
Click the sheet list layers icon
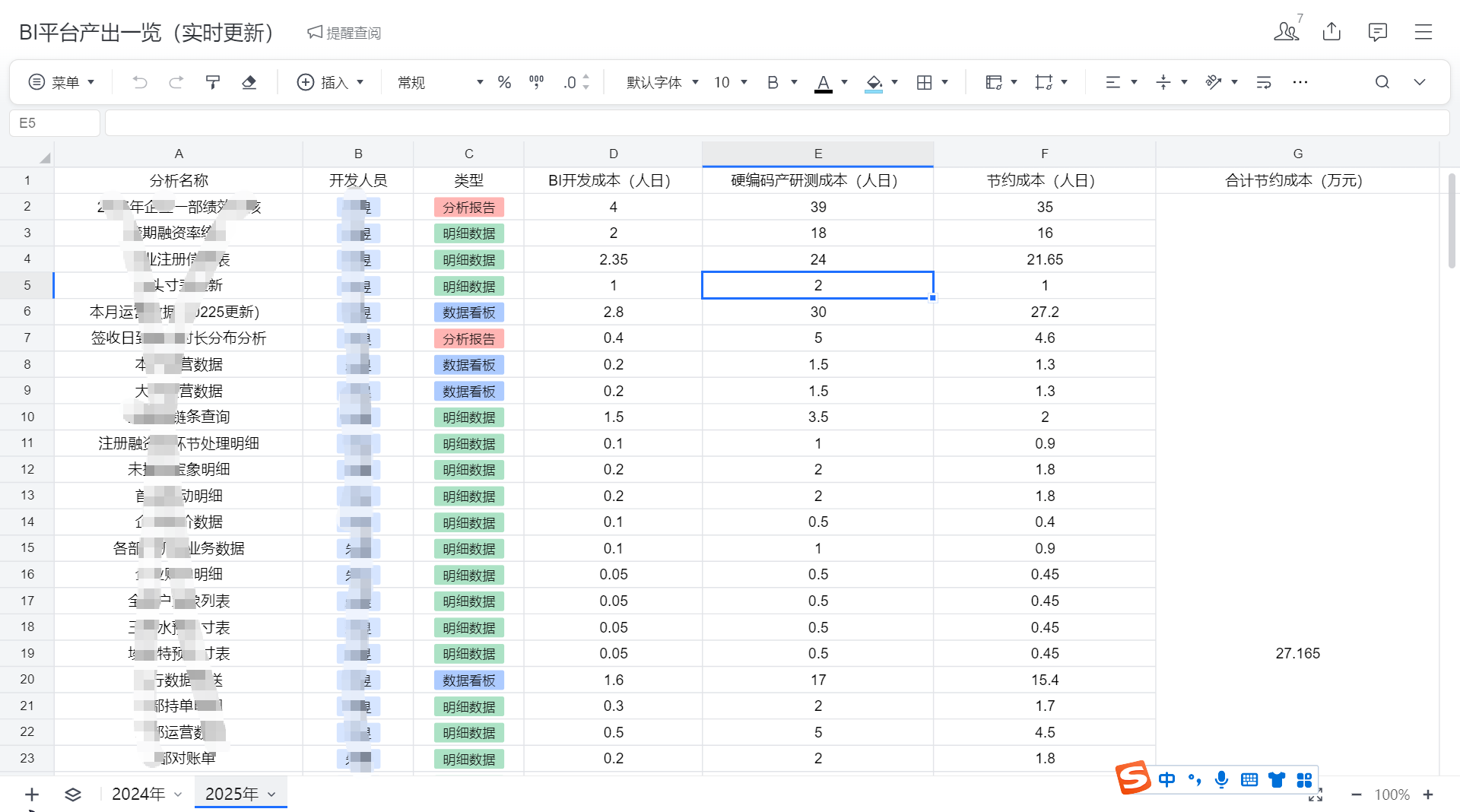(x=72, y=795)
